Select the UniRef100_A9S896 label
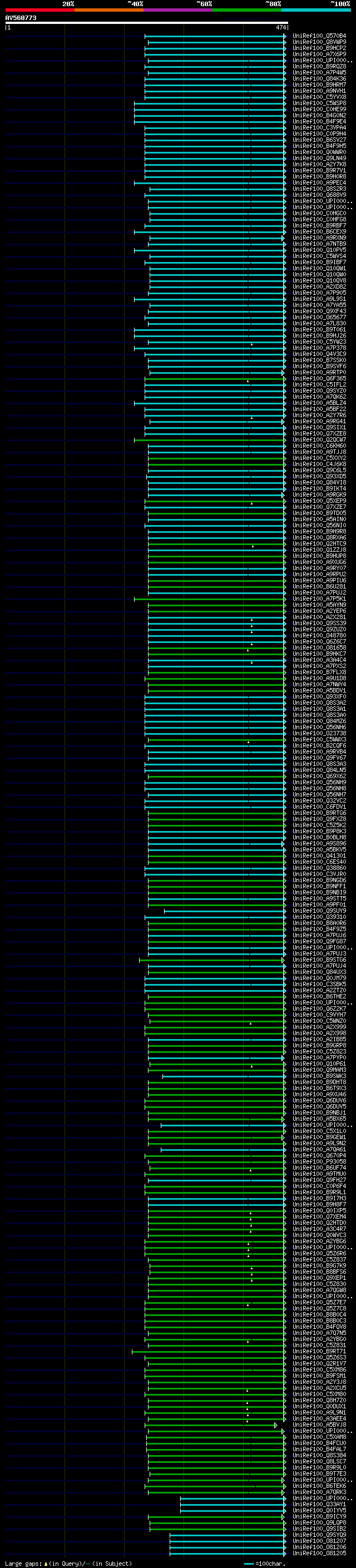The image size is (356, 1568). click(319, 844)
